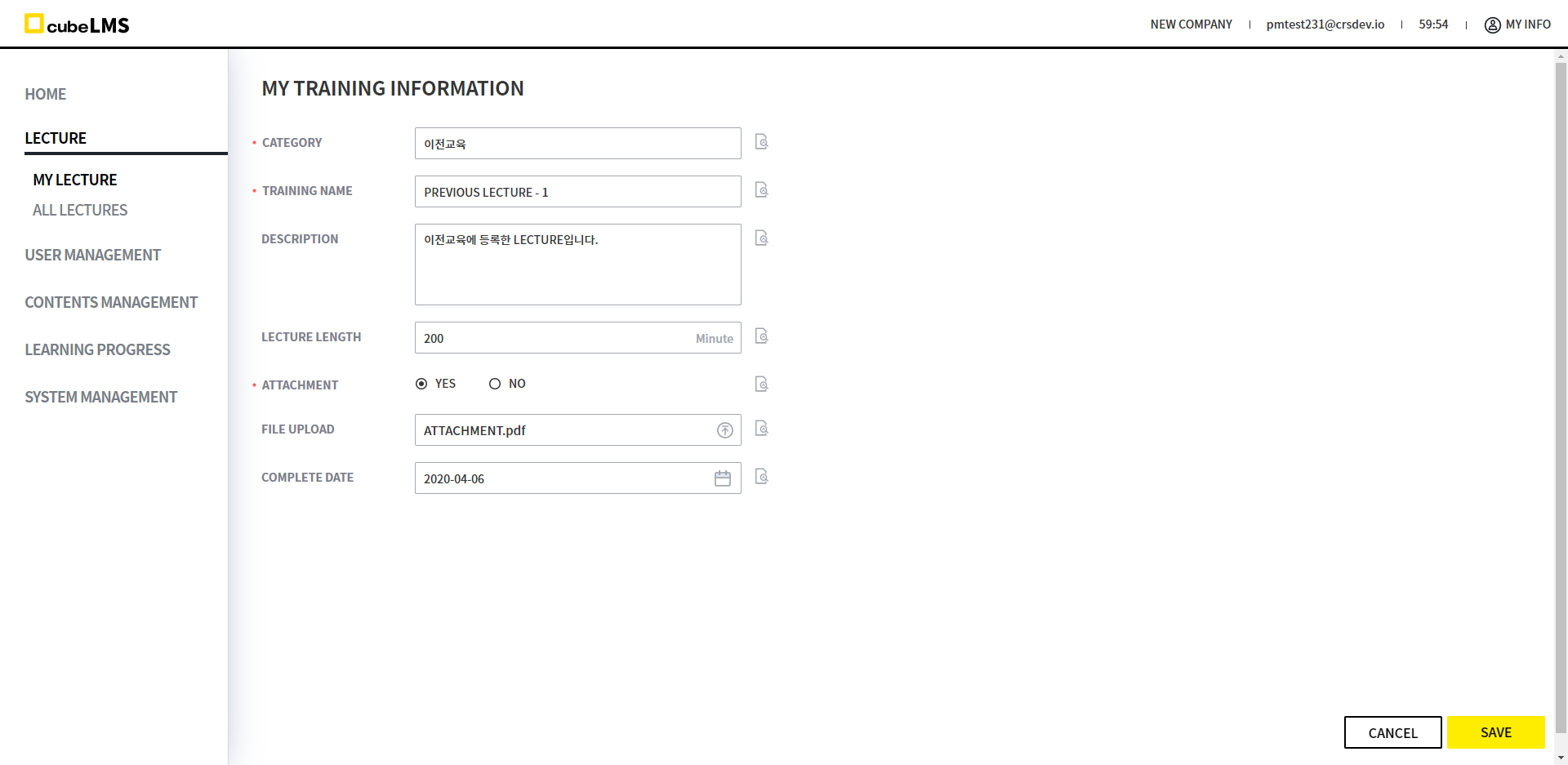Click the cubeLMS logo
This screenshot has height=765, width=1568.
point(77,24)
